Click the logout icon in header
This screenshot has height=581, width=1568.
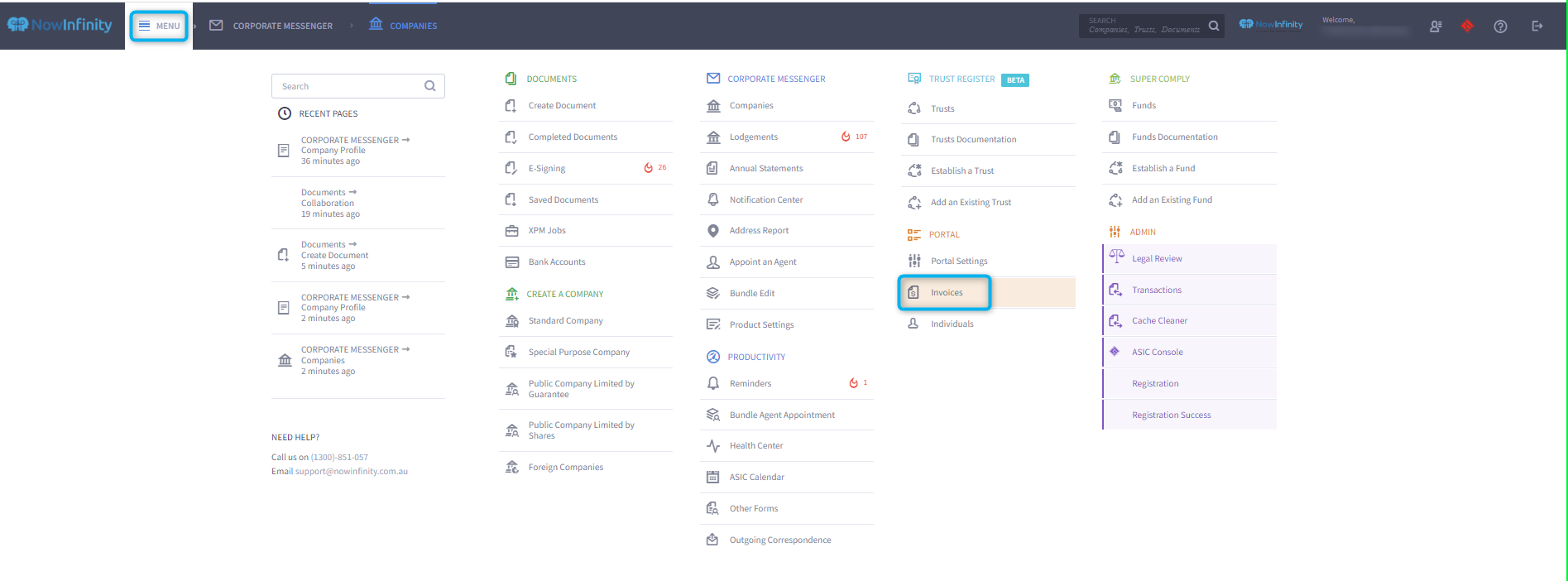1537,26
